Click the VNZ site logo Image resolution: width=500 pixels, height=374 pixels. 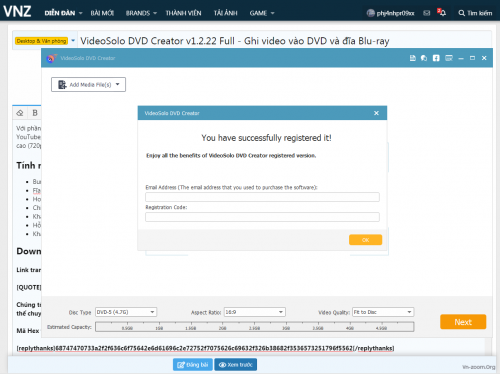pyautogui.click(x=17, y=12)
